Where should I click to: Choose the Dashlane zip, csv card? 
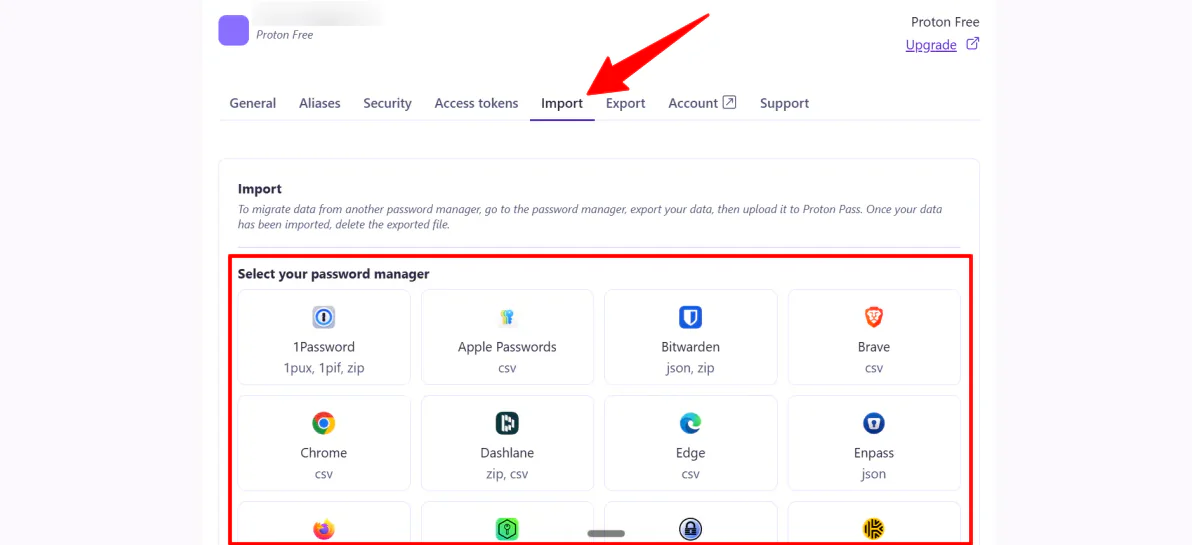[x=507, y=443]
